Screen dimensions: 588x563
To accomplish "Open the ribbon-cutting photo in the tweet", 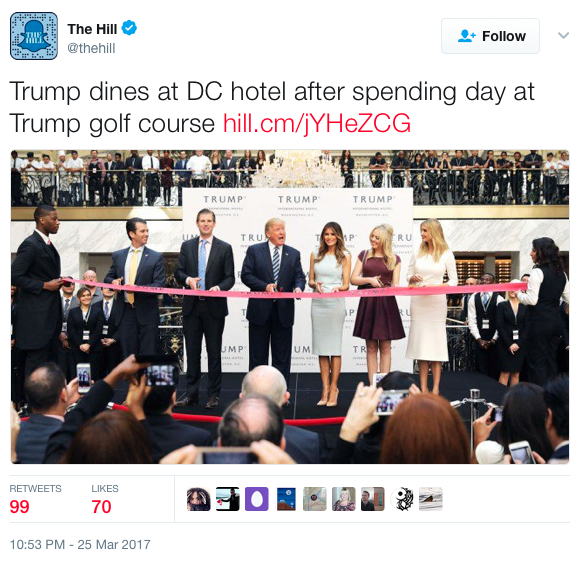I will (290, 307).
